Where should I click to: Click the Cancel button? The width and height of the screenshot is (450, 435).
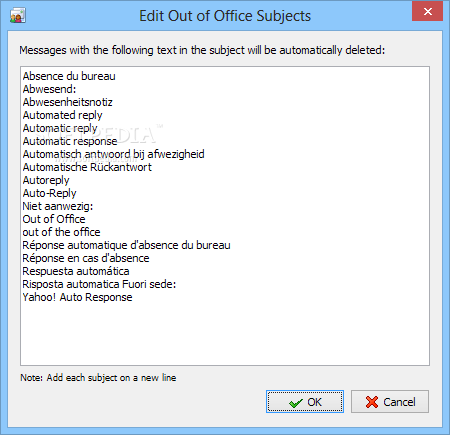click(390, 402)
